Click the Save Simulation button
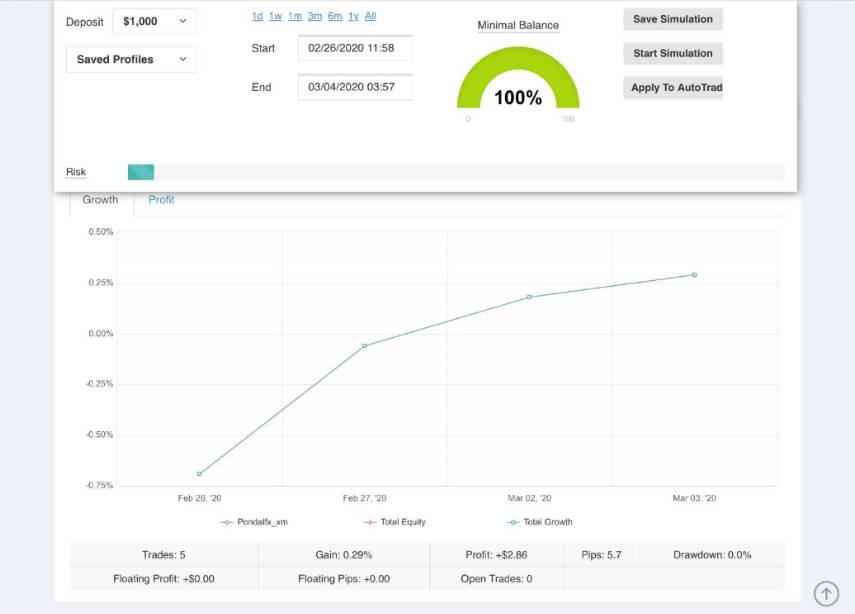 672,19
